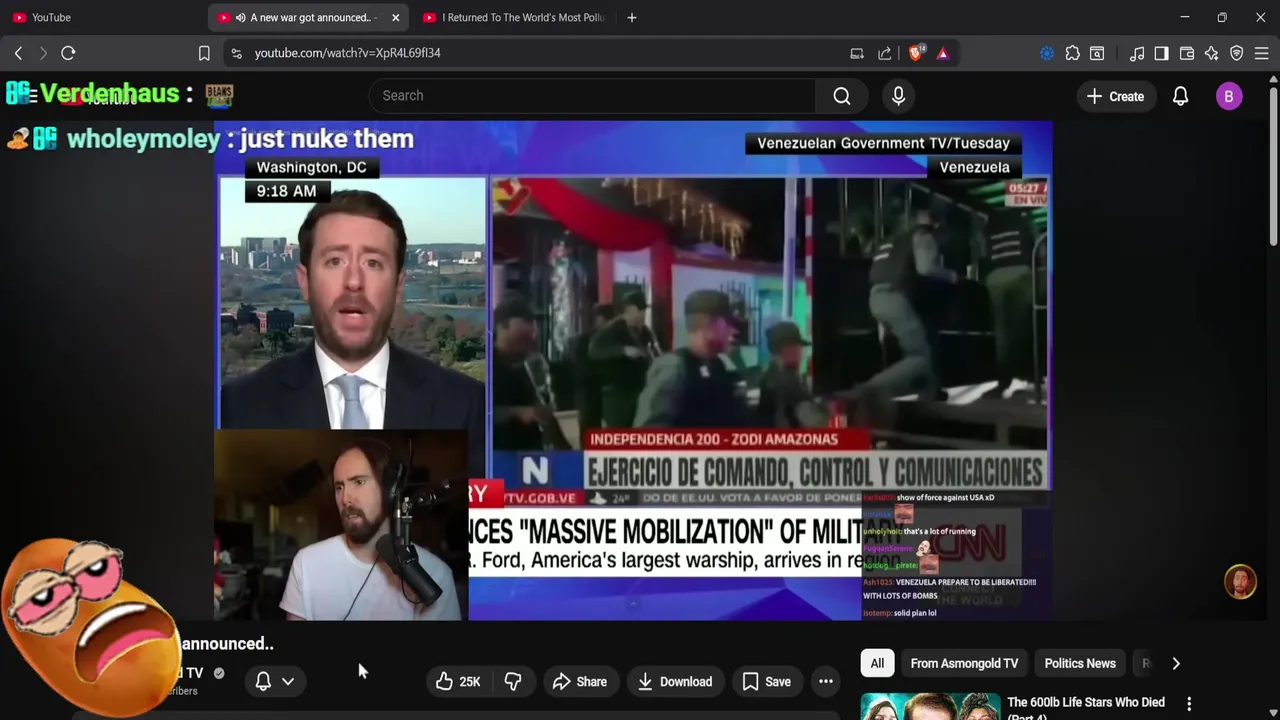Restore down the browser window
The image size is (1280, 720).
point(1222,17)
